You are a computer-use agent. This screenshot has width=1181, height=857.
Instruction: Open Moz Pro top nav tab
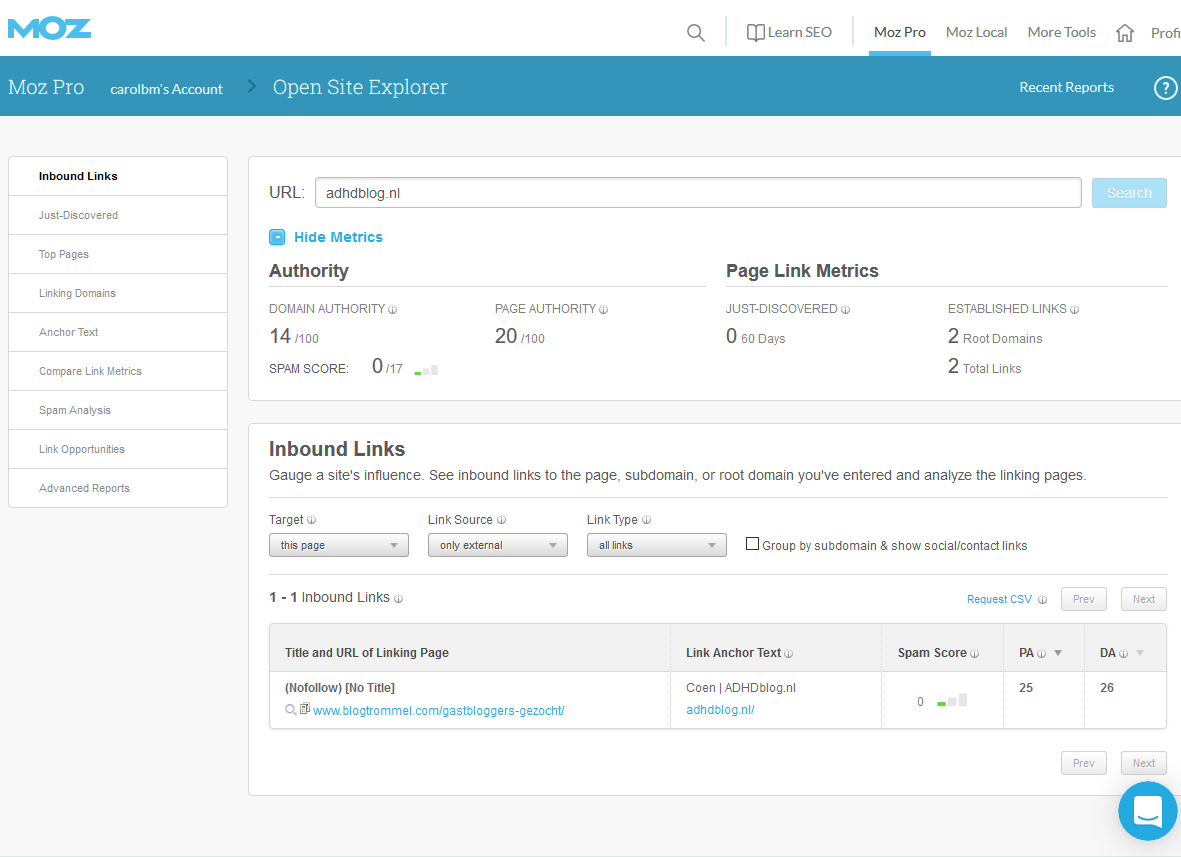pyautogui.click(x=899, y=32)
